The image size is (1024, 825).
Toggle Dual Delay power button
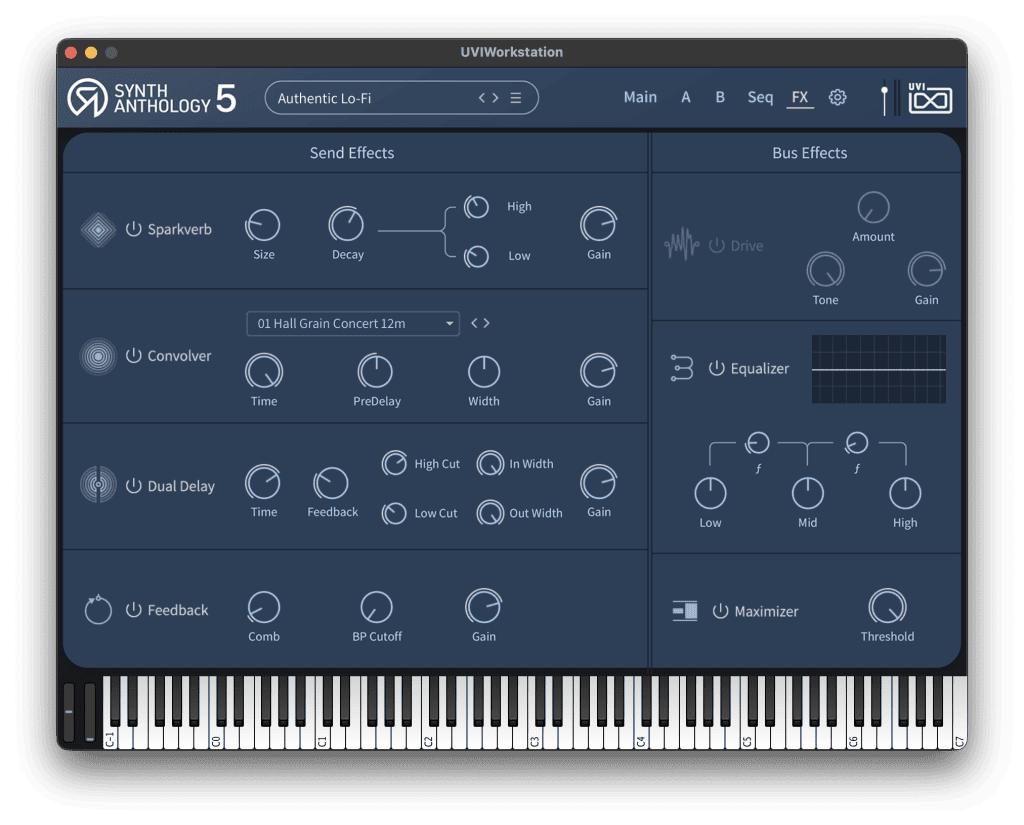(133, 485)
